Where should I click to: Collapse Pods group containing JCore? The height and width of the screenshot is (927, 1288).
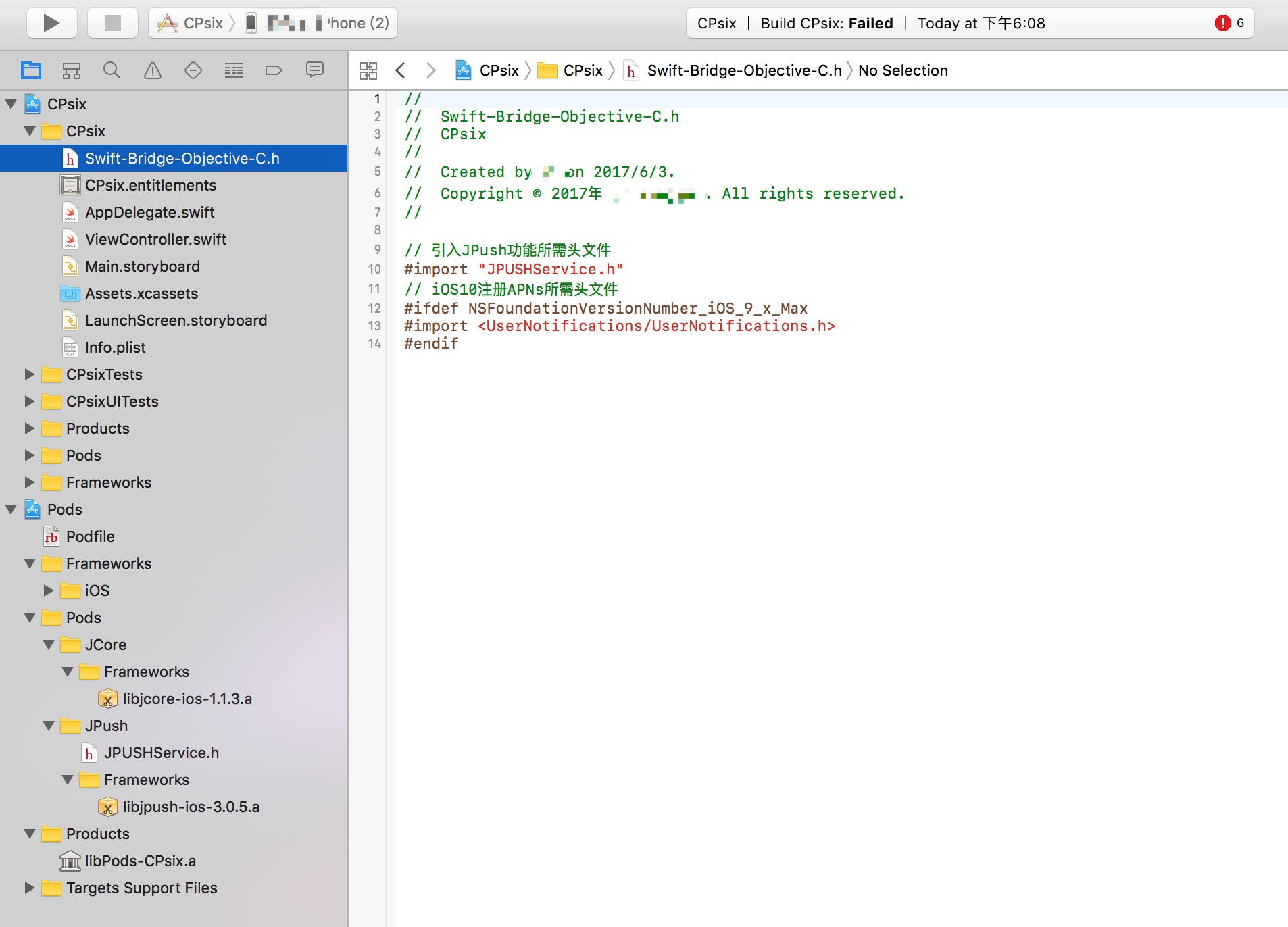click(x=30, y=618)
